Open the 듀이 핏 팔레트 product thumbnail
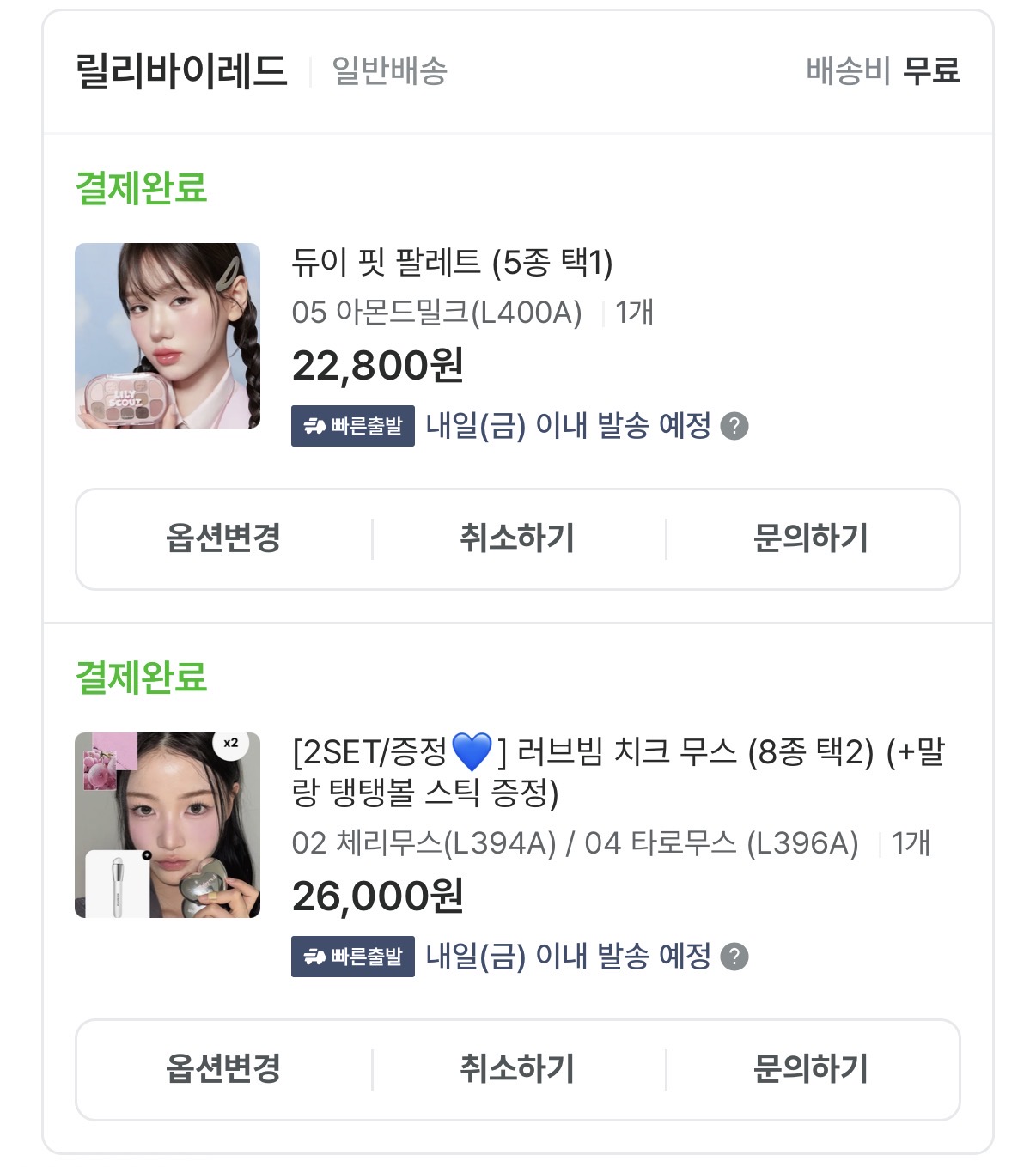The height and width of the screenshot is (1167, 1036). pyautogui.click(x=168, y=336)
